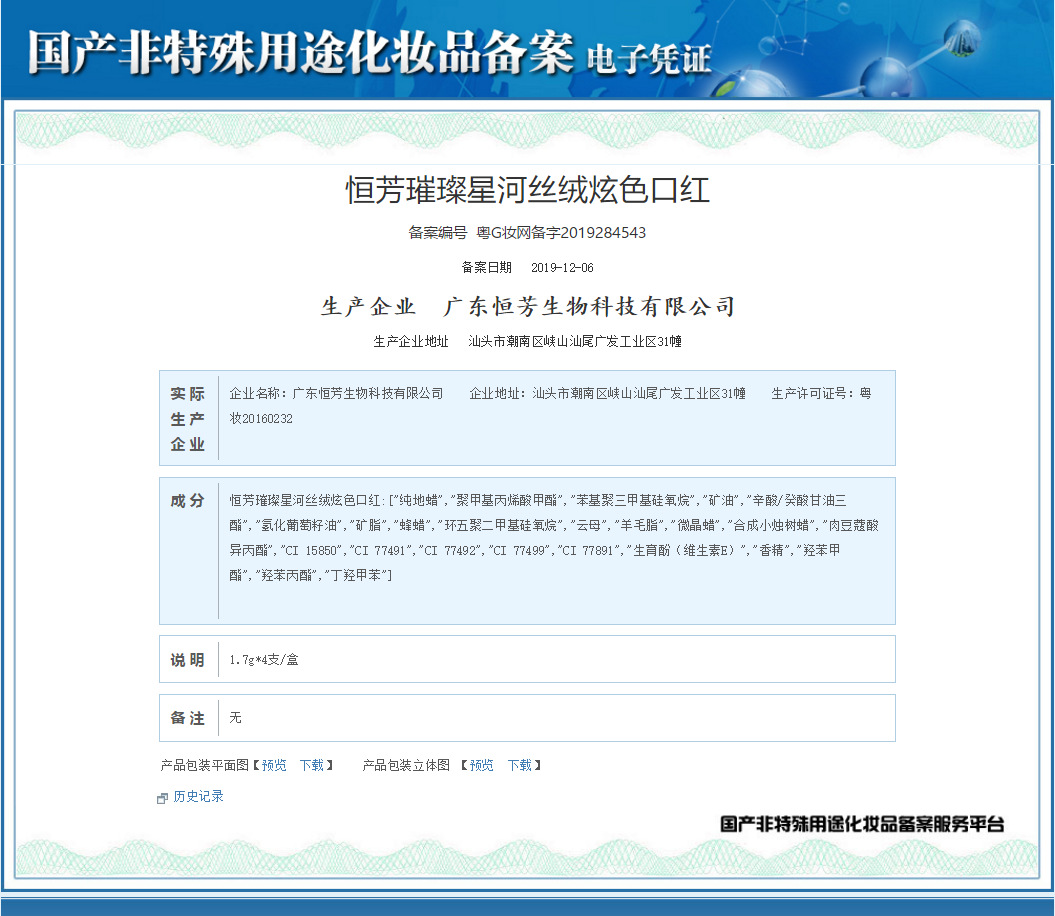Click the 说明 row label

[187, 660]
